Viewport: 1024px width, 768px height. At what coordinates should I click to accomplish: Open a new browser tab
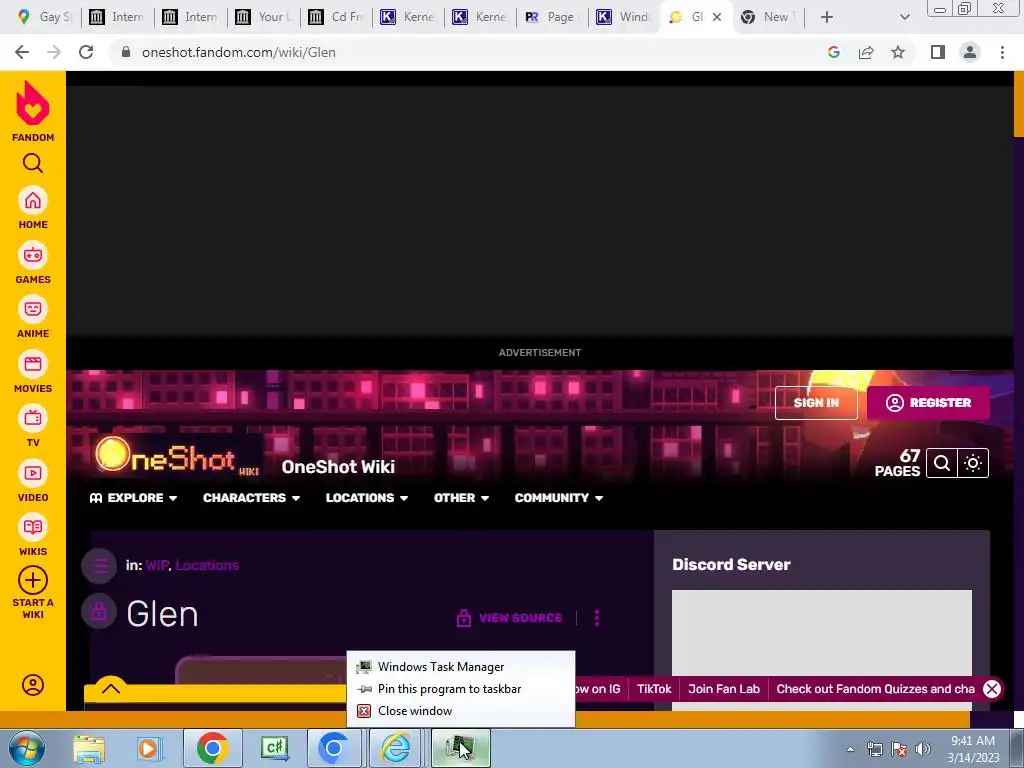(827, 17)
